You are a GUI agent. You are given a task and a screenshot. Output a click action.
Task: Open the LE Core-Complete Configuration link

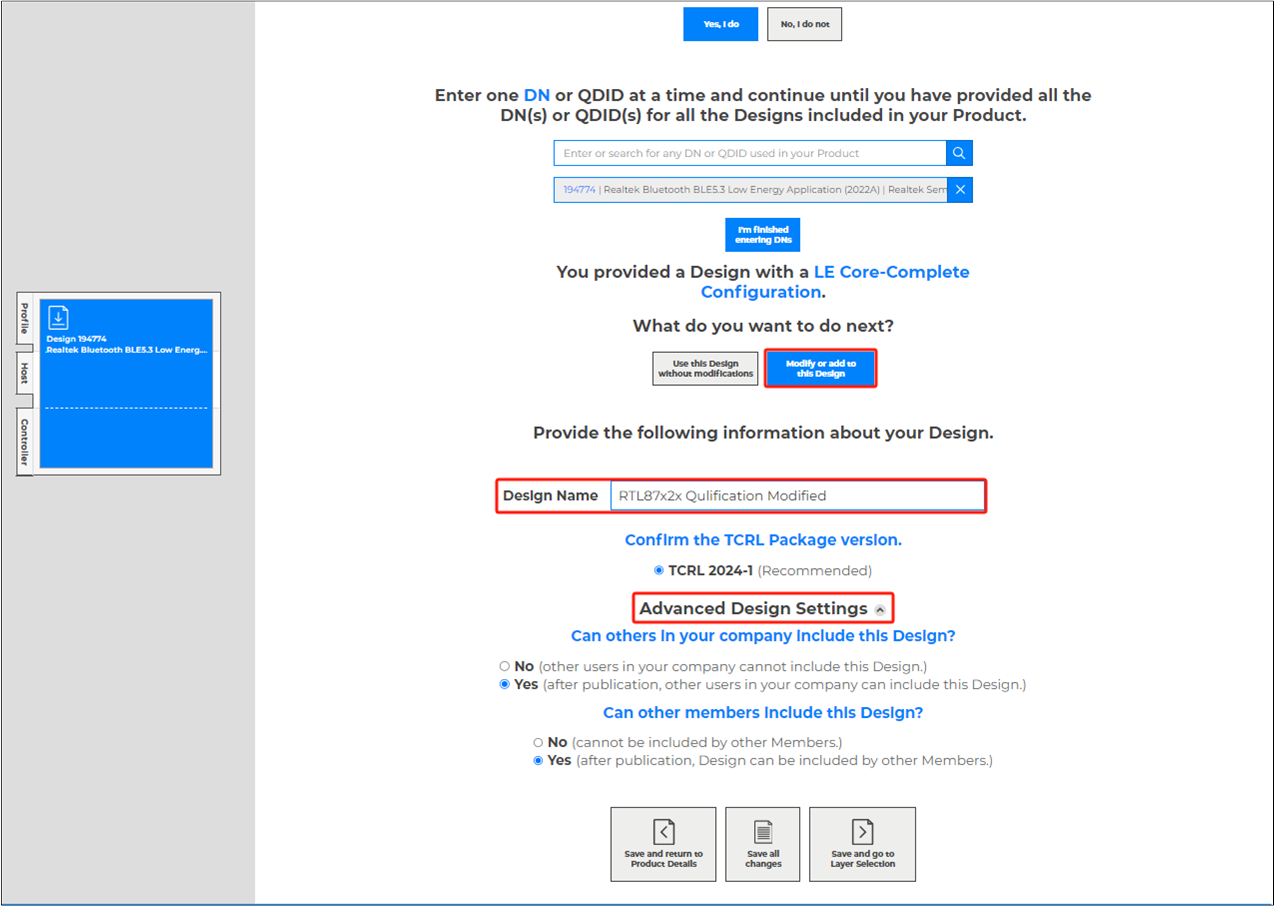click(x=835, y=282)
